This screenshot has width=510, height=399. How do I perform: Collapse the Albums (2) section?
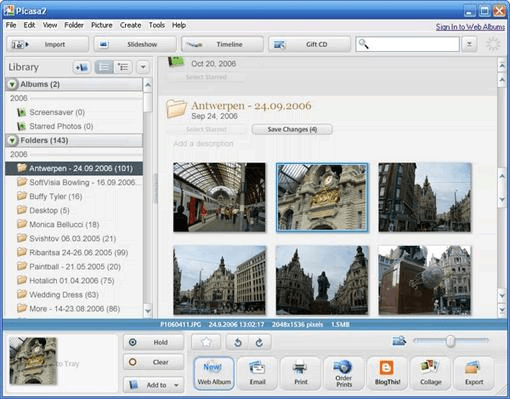(x=12, y=84)
